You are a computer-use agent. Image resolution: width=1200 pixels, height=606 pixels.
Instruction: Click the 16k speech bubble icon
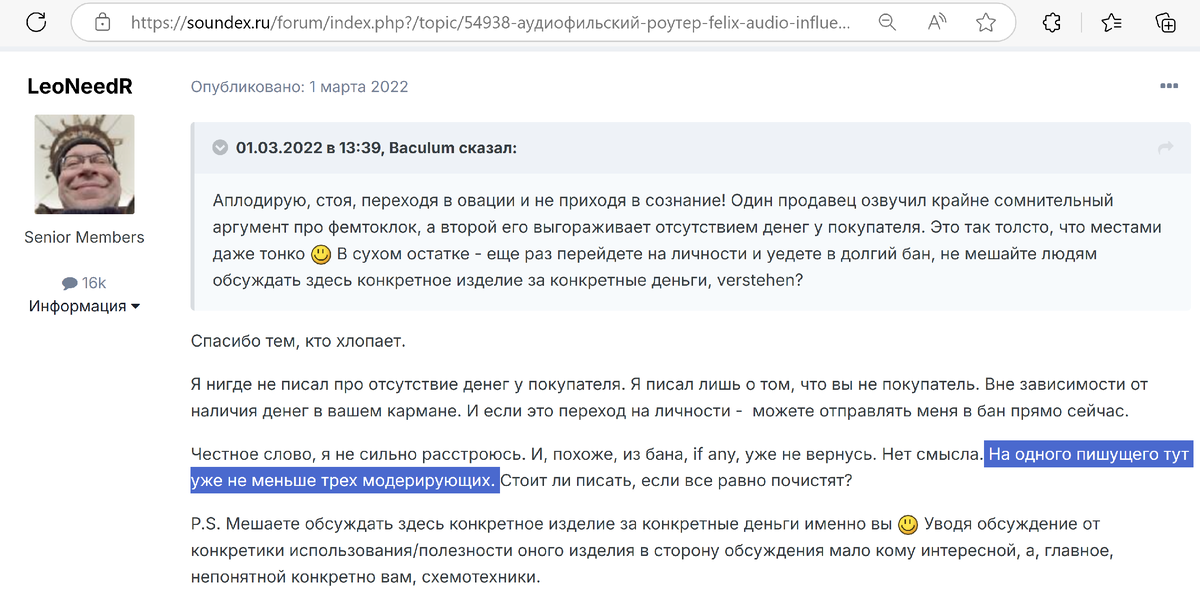70,282
